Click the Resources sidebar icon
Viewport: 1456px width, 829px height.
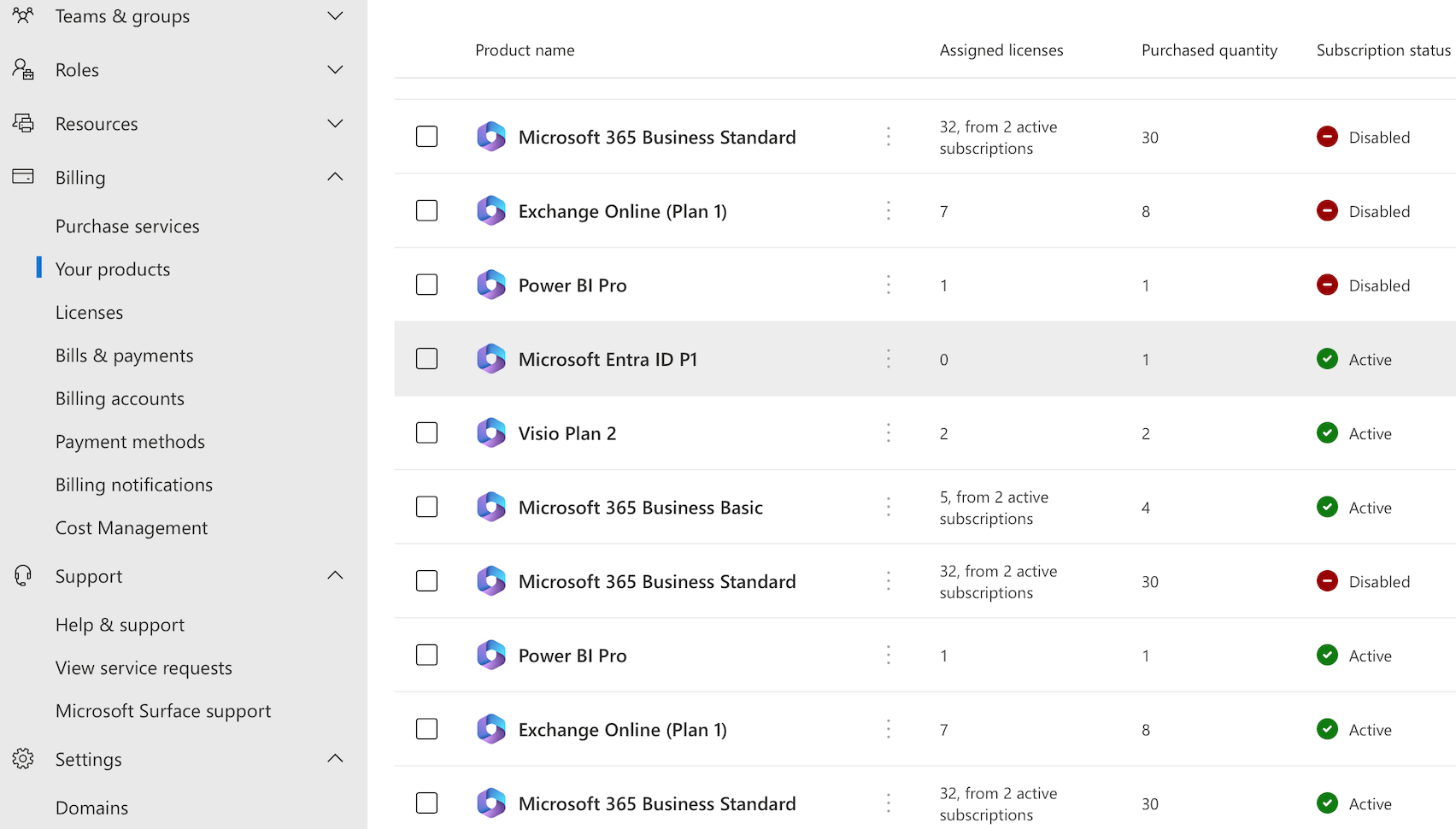[23, 123]
